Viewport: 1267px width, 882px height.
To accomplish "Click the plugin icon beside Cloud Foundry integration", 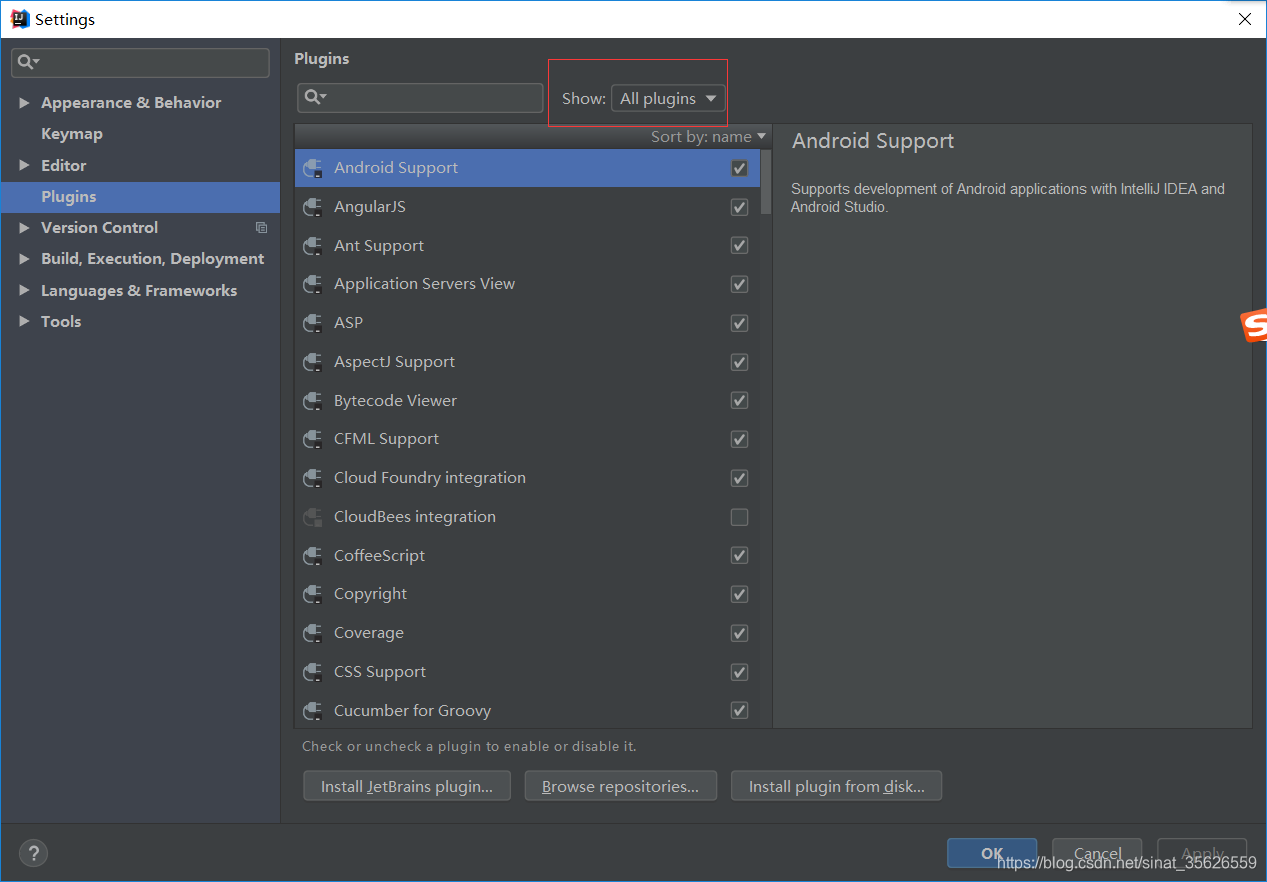I will (x=313, y=478).
